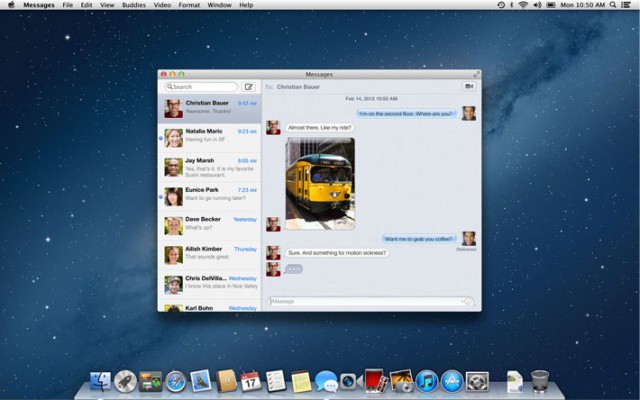The width and height of the screenshot is (640, 400).
Task: Open Calendar from the dock
Action: [251, 381]
